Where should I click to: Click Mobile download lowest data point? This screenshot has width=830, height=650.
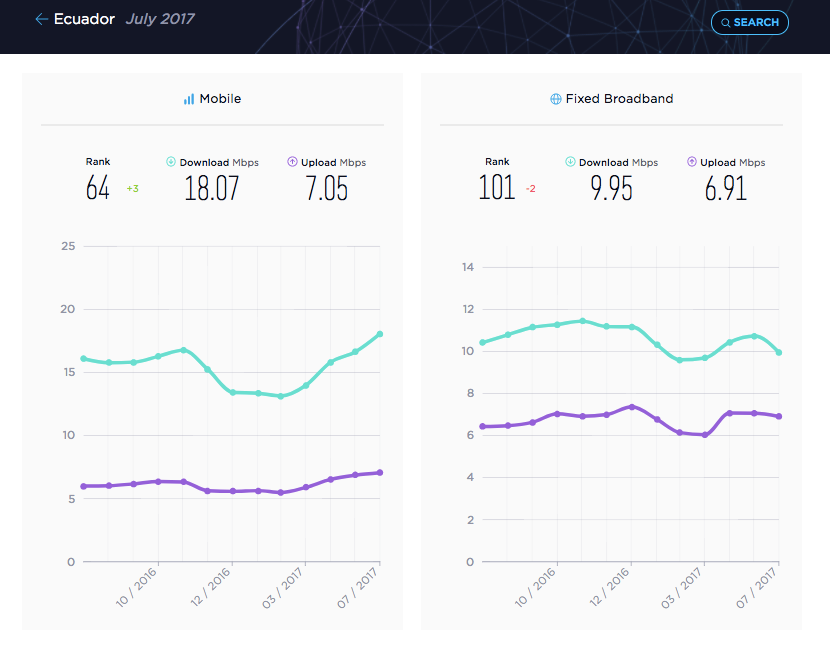(281, 396)
